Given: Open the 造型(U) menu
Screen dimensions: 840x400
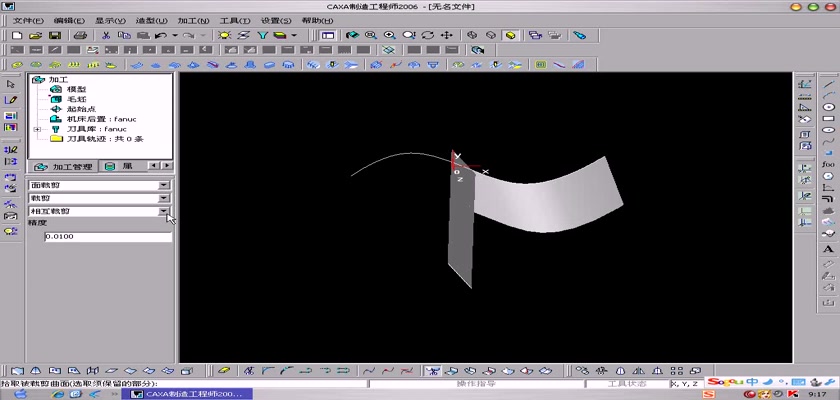Looking at the screenshot, I should (152, 20).
